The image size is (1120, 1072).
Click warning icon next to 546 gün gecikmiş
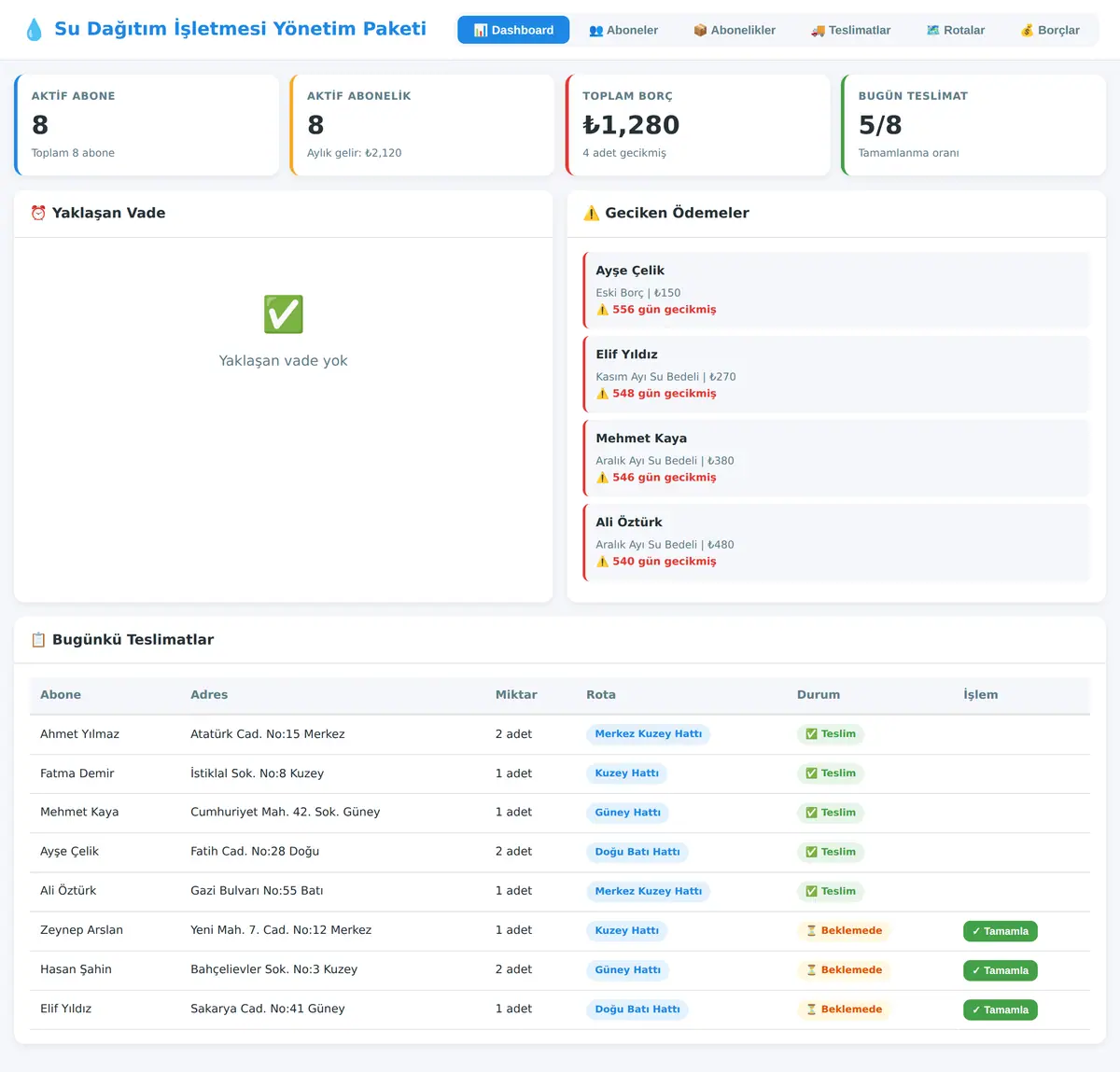click(602, 478)
